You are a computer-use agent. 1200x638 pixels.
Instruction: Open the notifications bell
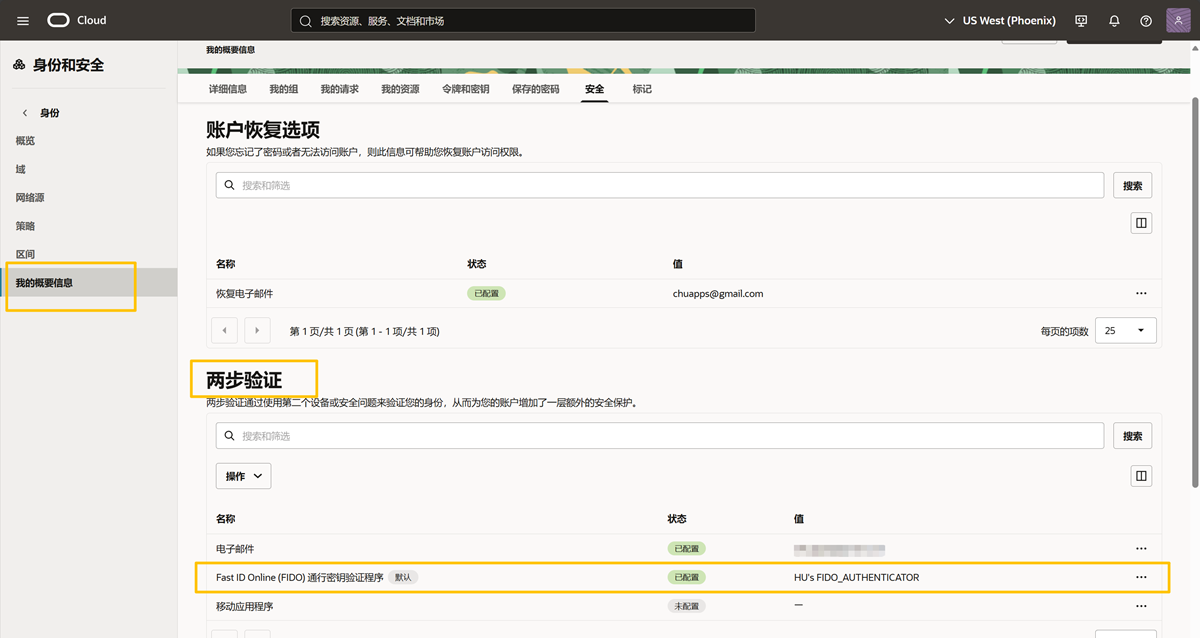point(1114,21)
